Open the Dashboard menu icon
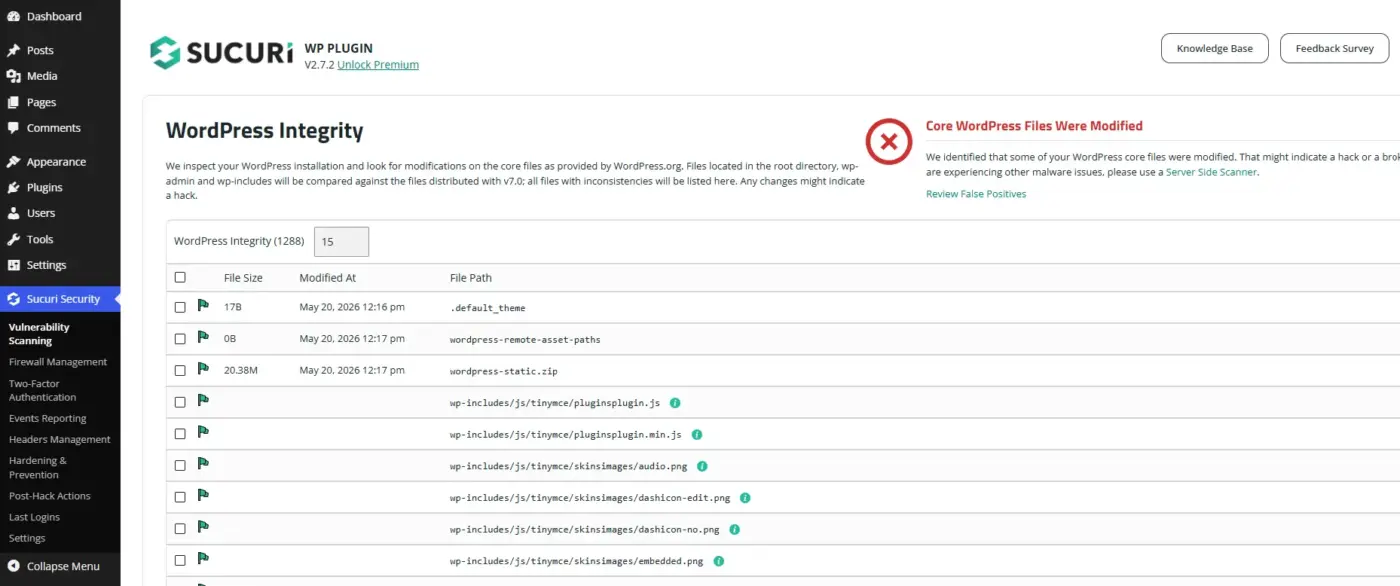 13,17
